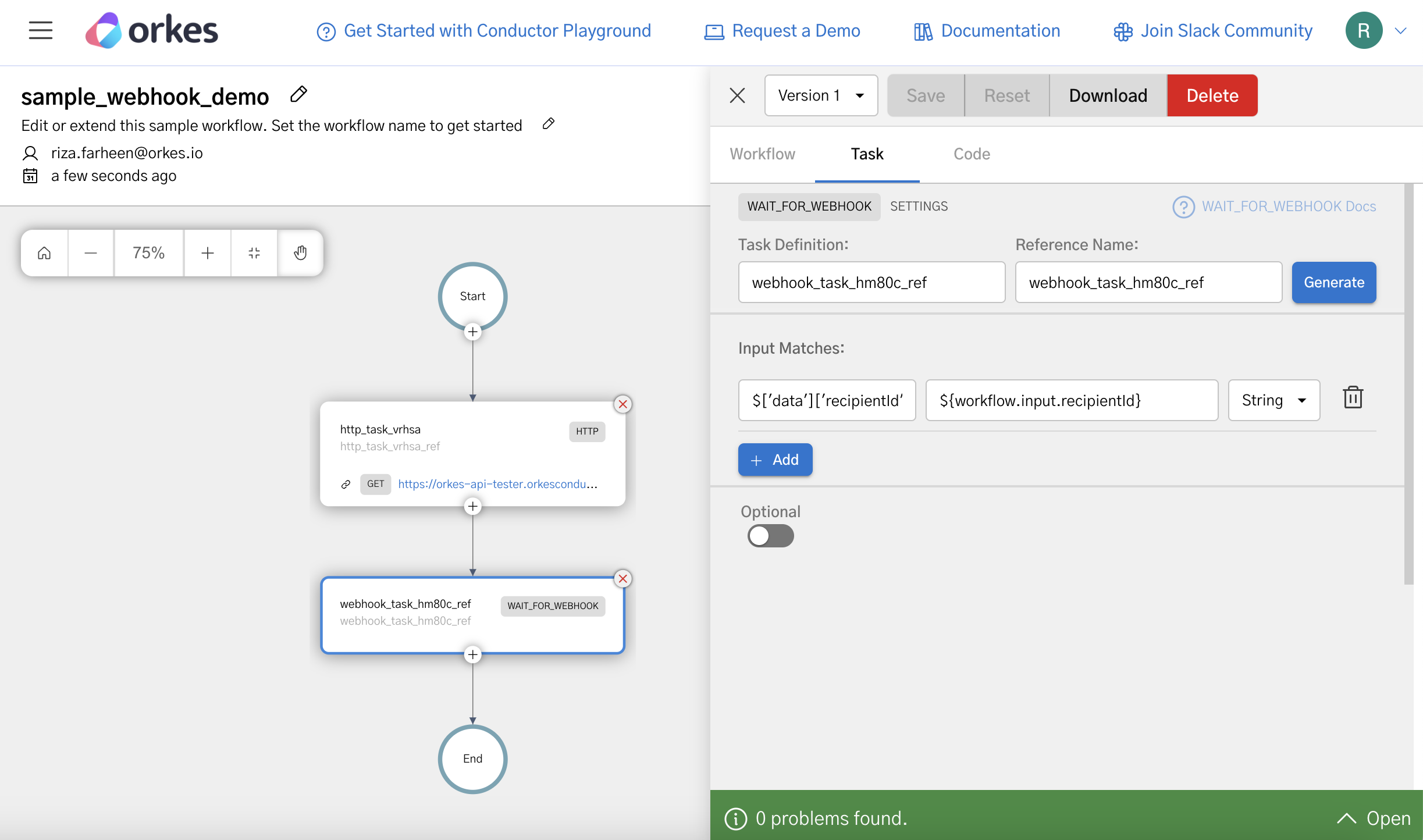Screen dimensions: 1423x840
Task: Open the hamburger navigation menu
Action: 40,30
